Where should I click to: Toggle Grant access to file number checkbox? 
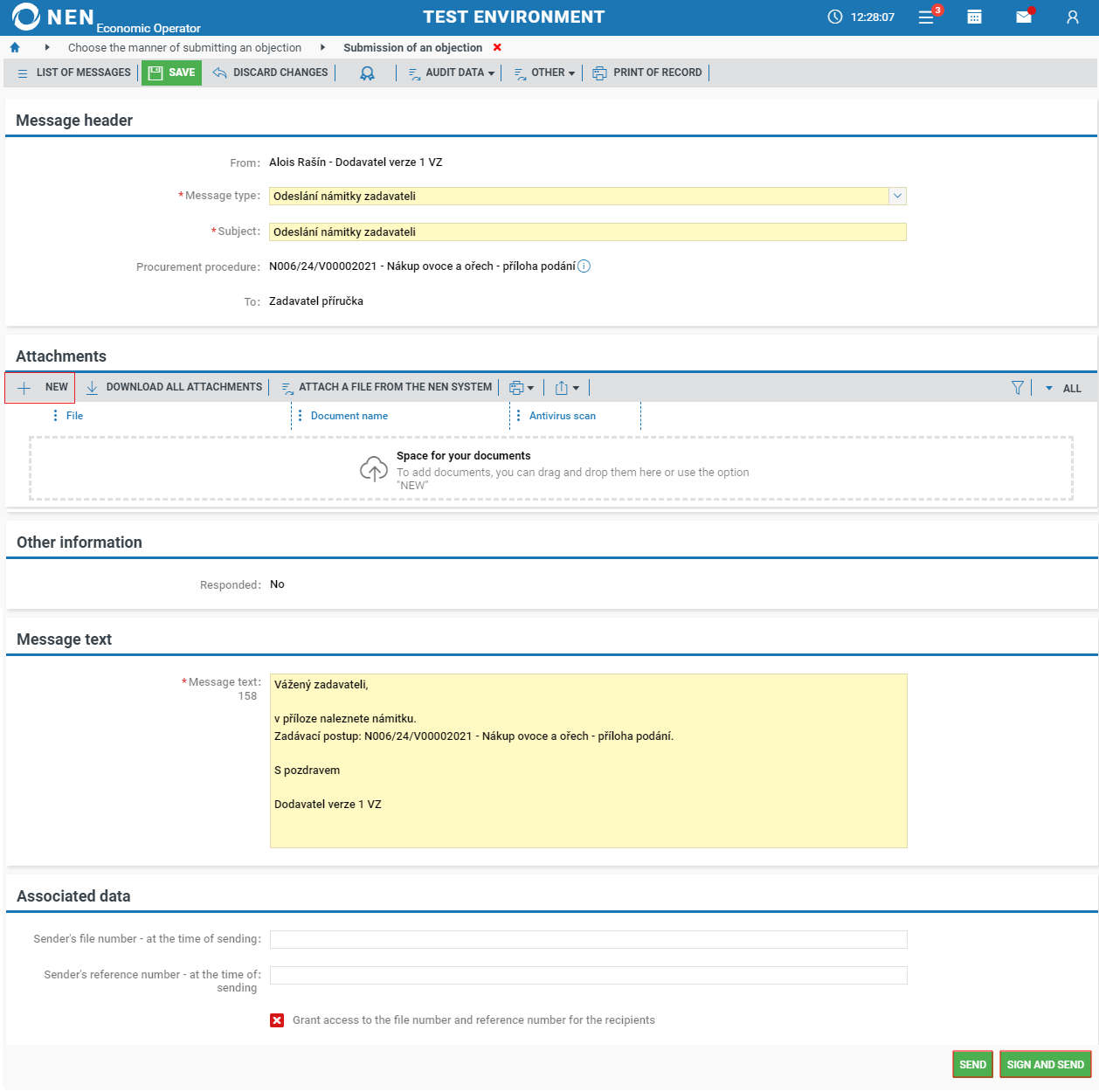pyautogui.click(x=277, y=1020)
